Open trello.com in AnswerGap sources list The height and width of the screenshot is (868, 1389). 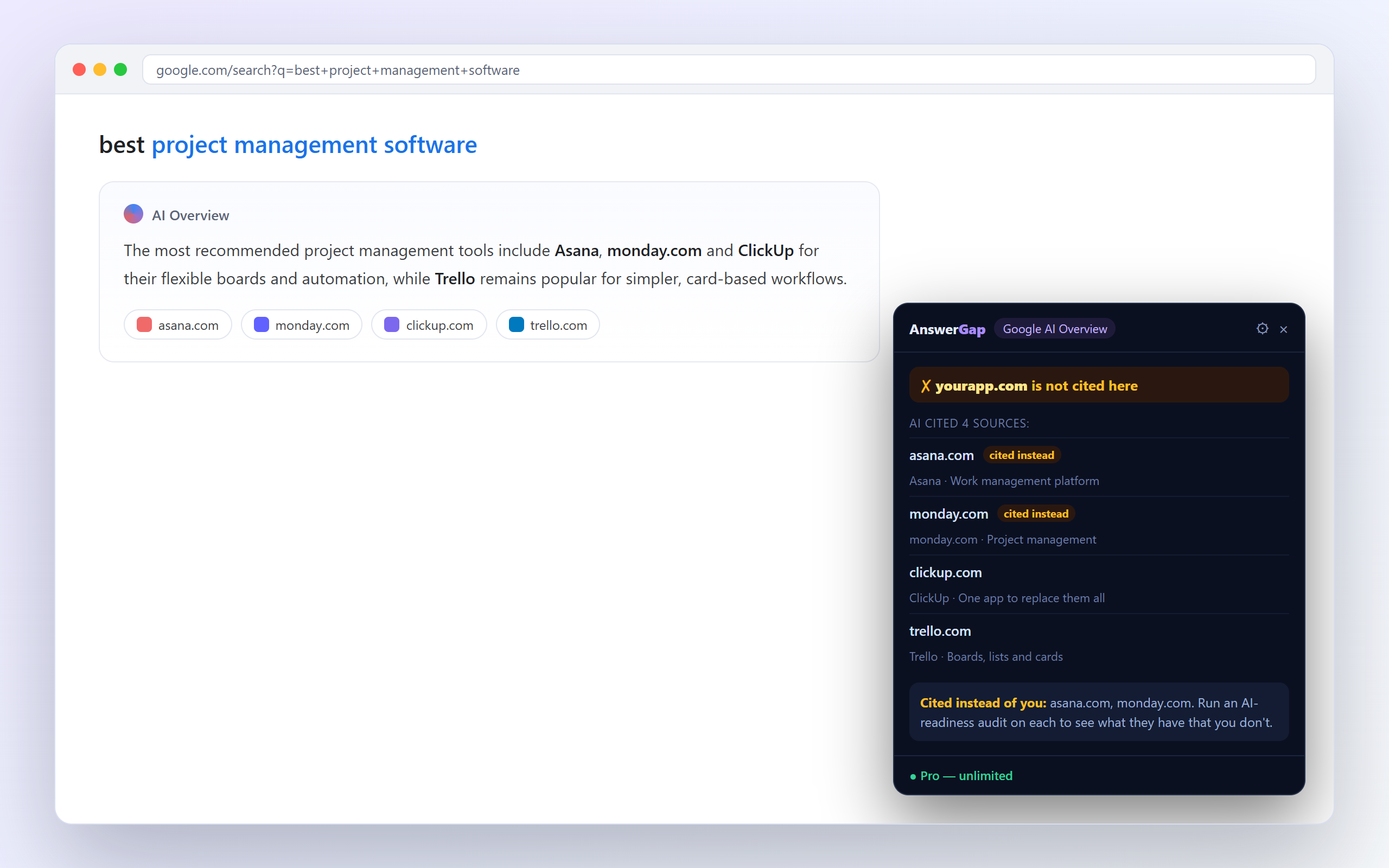click(x=940, y=631)
